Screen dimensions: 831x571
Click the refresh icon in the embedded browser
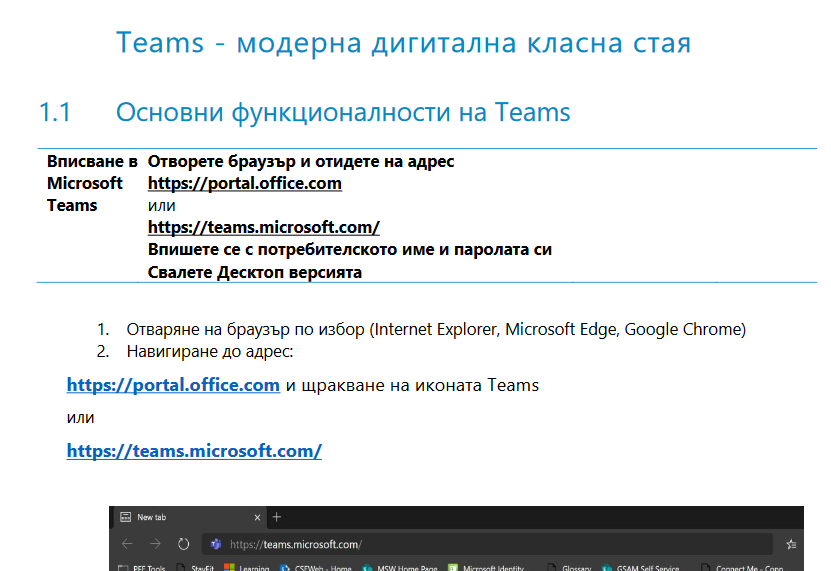[x=183, y=544]
